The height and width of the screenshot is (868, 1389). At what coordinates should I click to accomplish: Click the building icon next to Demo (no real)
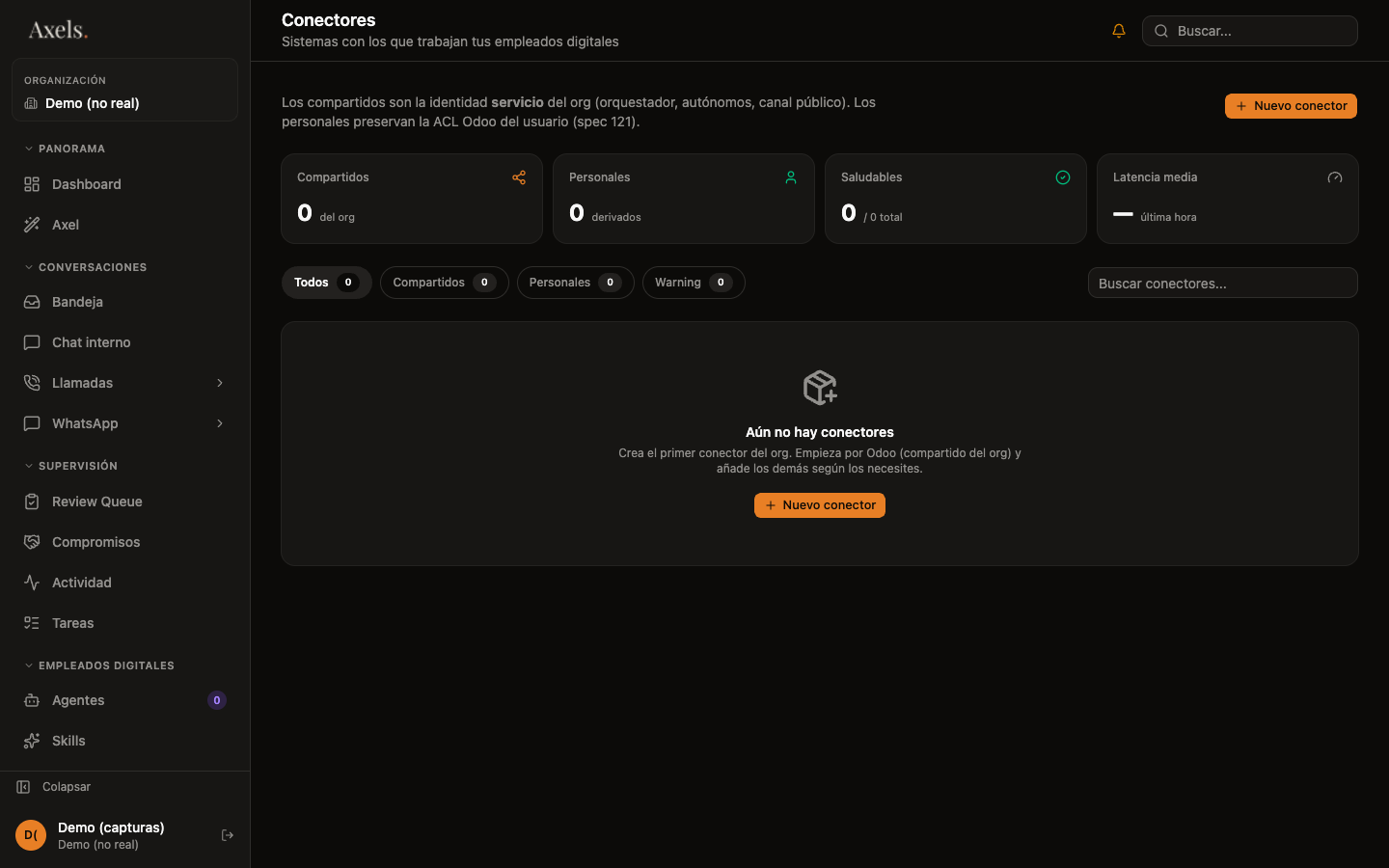pyautogui.click(x=31, y=103)
